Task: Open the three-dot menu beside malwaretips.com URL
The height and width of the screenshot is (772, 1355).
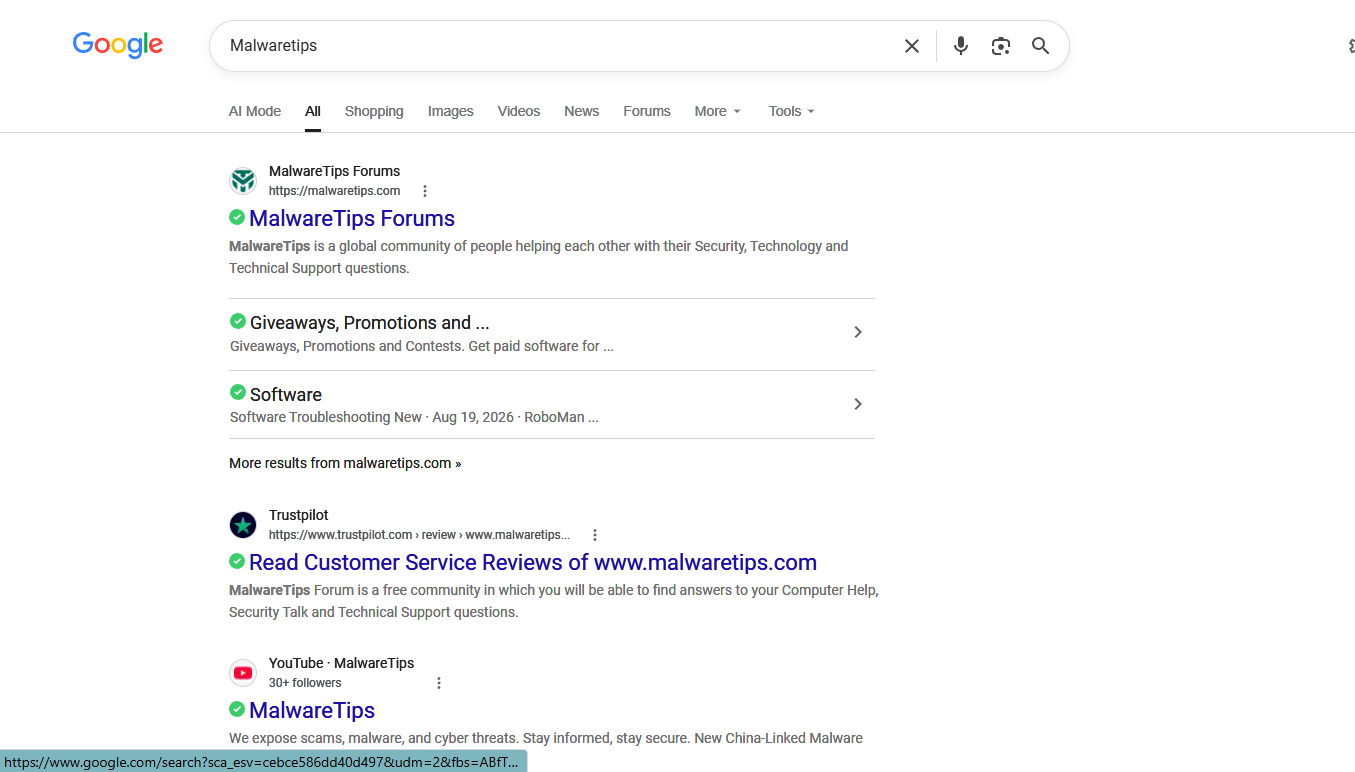Action: click(425, 191)
